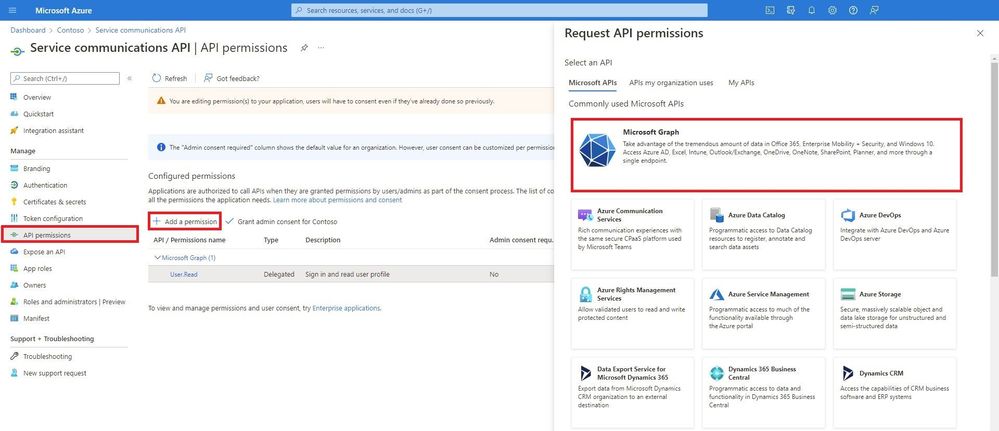Select the Microsoft Graph API card title
The image size is (999, 431).
(x=650, y=132)
